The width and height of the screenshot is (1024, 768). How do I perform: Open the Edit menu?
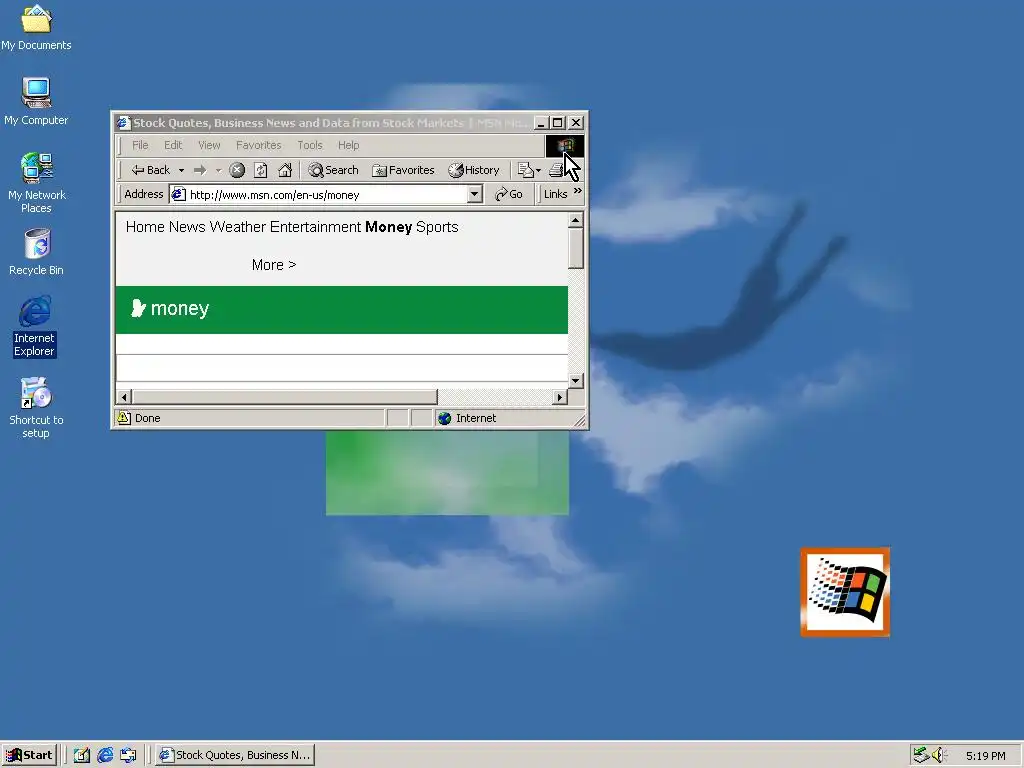tap(173, 145)
